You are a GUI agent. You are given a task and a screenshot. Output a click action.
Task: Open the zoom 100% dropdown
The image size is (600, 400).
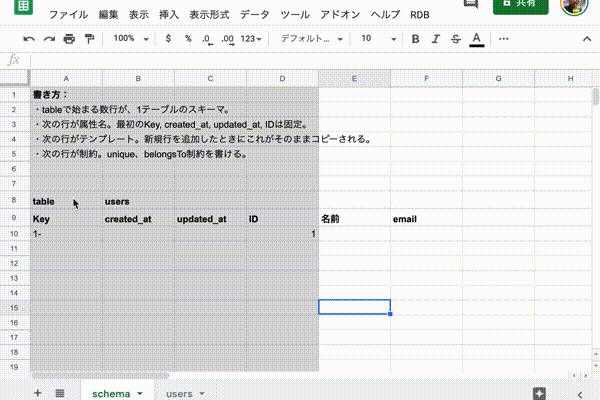130,39
